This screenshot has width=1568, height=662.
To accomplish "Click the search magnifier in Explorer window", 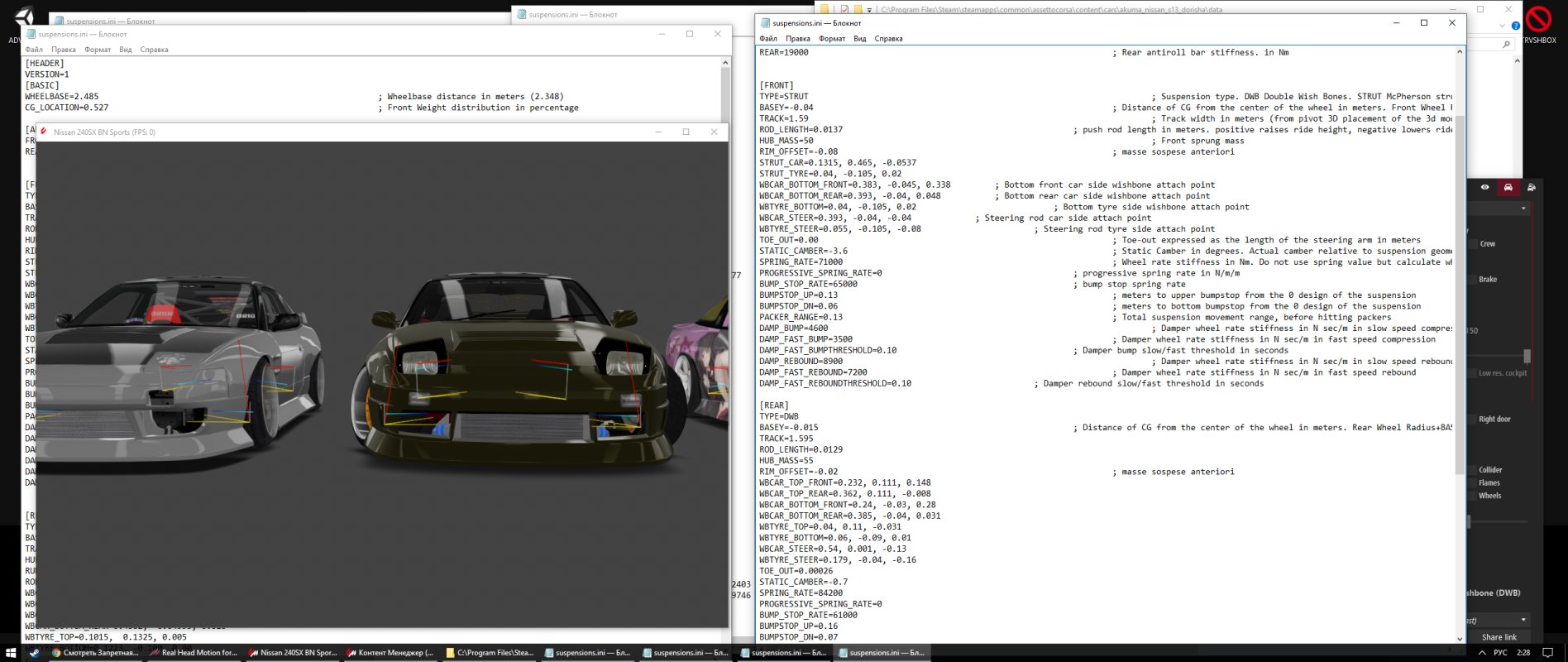I will [x=1507, y=45].
